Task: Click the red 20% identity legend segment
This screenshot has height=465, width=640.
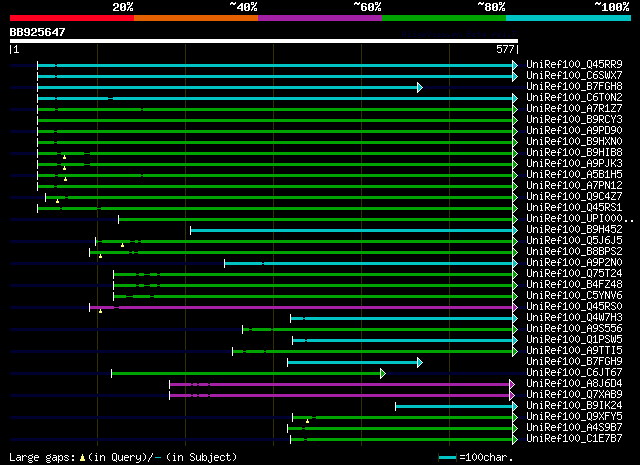Action: (72, 18)
